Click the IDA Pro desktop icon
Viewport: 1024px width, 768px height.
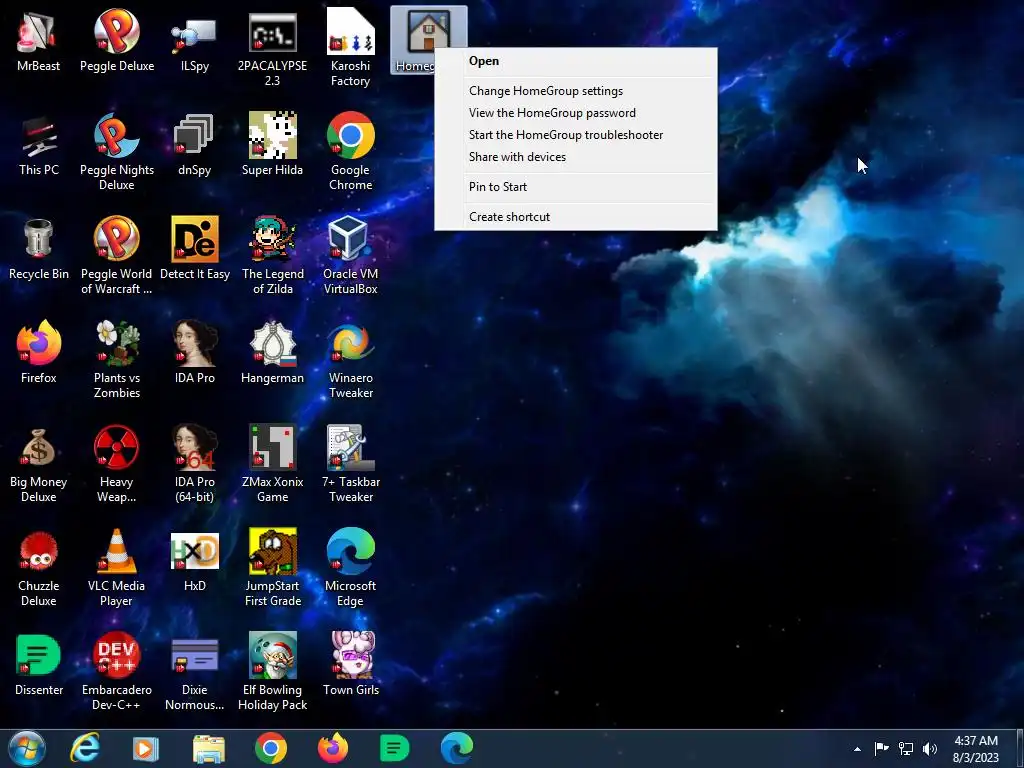195,353
